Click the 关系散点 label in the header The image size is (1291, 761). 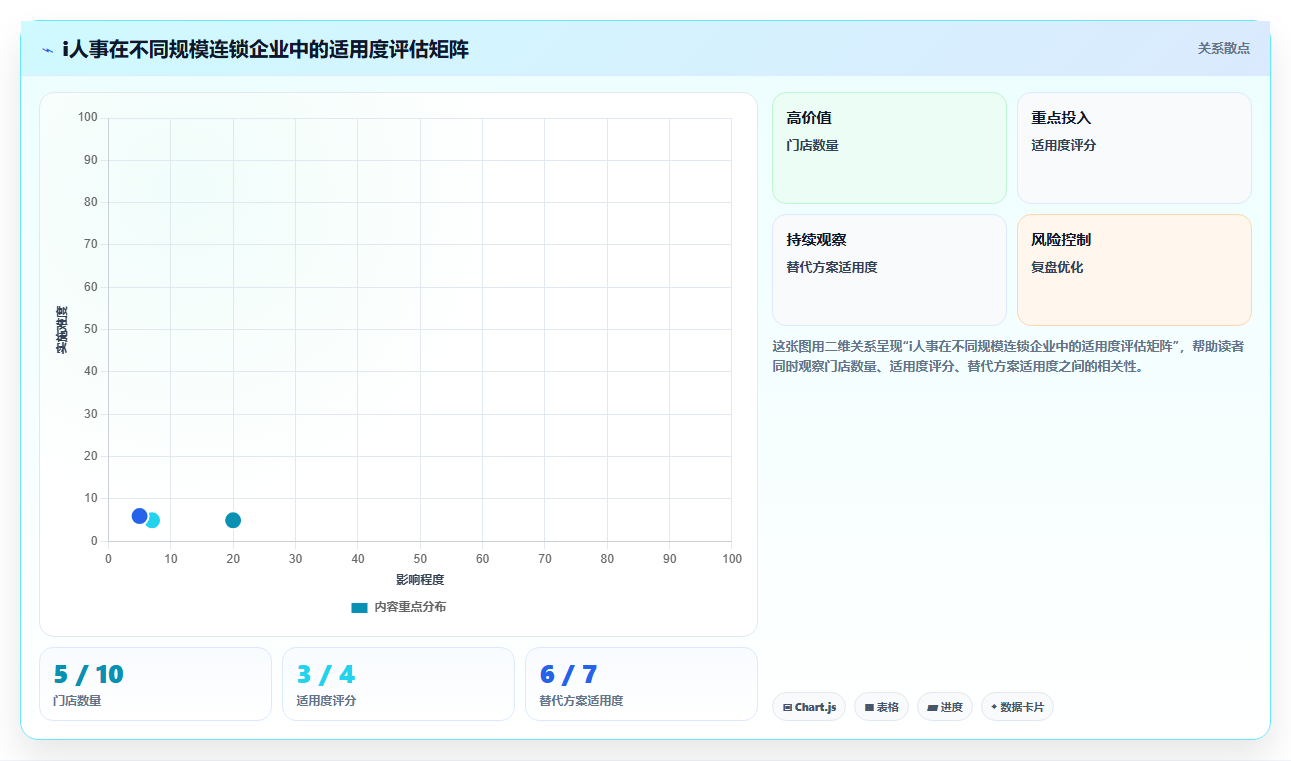[x=1223, y=48]
